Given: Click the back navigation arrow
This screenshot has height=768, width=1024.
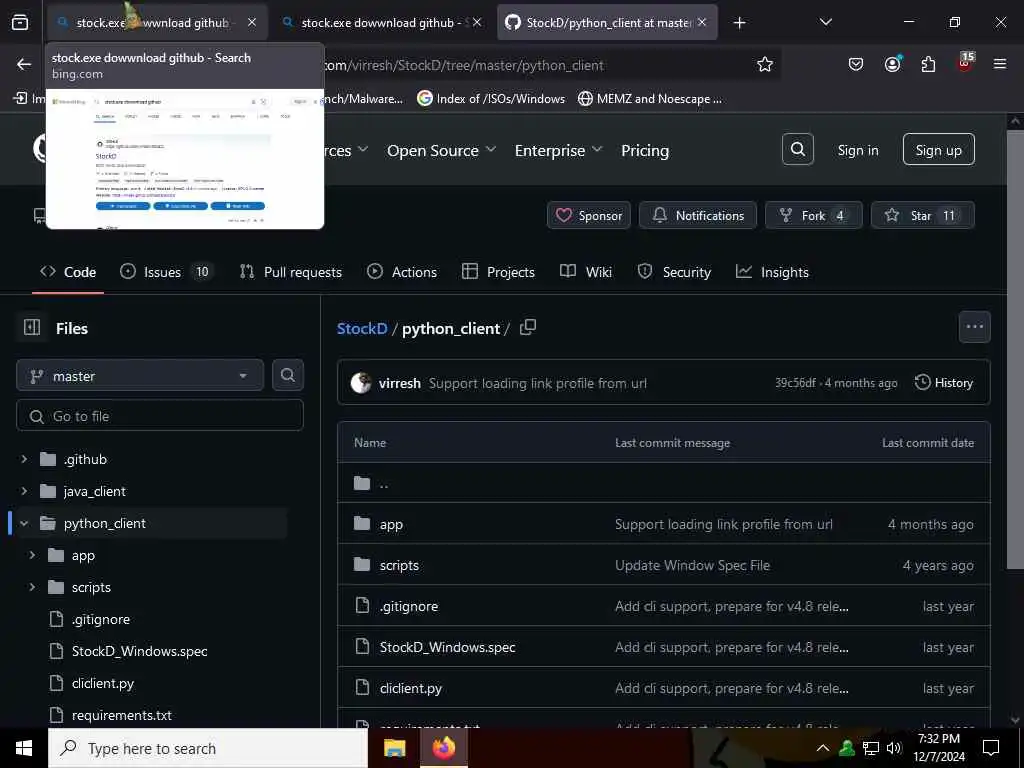Looking at the screenshot, I should click(x=24, y=64).
